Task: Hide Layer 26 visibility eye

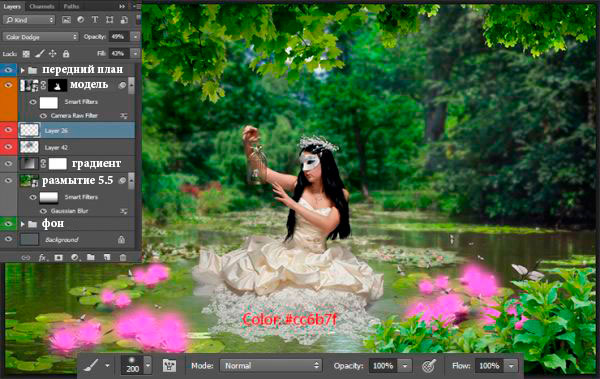Action: point(8,131)
